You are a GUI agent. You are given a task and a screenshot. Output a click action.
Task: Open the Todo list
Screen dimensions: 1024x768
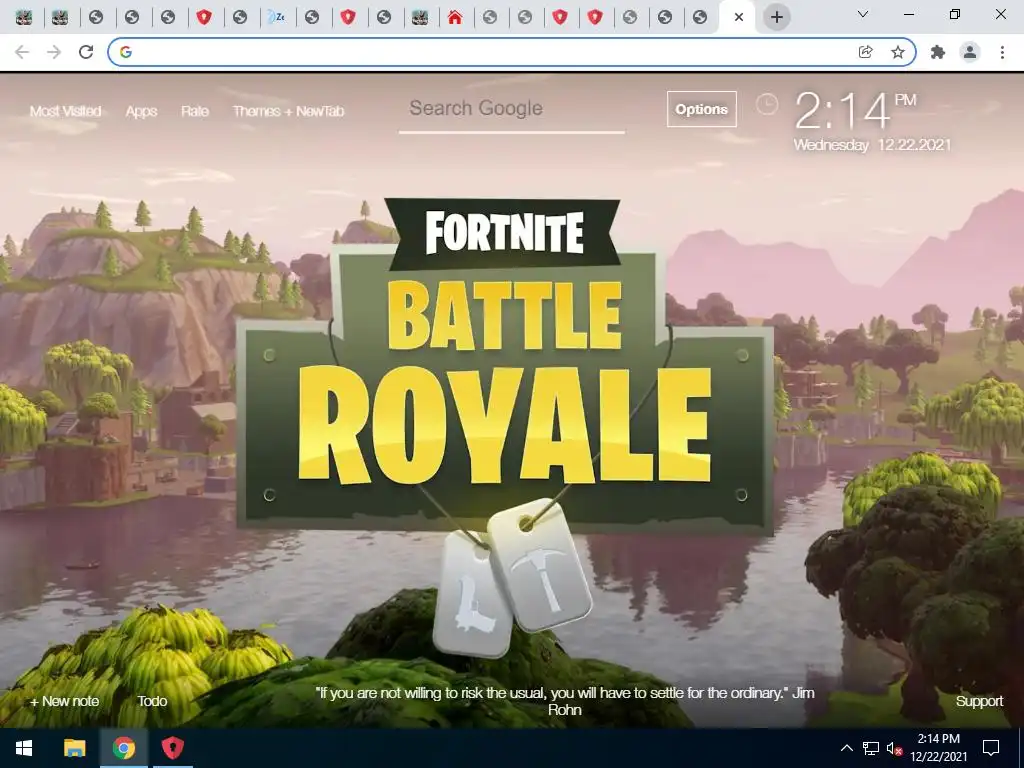[152, 701]
